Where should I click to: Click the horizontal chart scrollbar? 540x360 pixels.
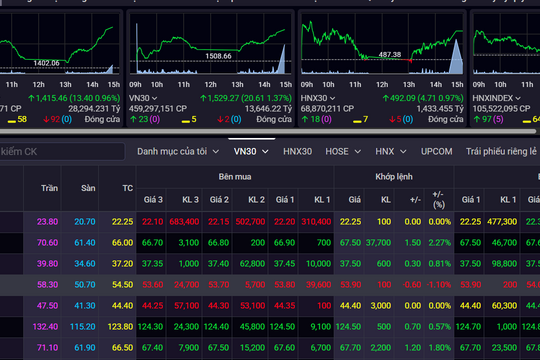point(268,131)
